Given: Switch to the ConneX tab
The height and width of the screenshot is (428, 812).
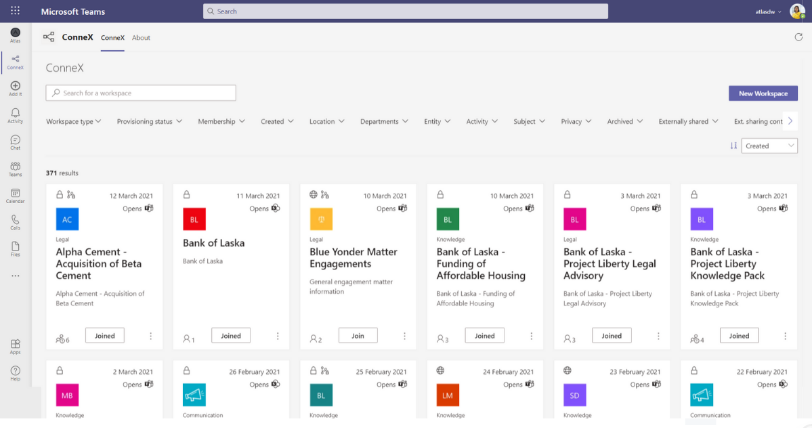Looking at the screenshot, I should [112, 38].
